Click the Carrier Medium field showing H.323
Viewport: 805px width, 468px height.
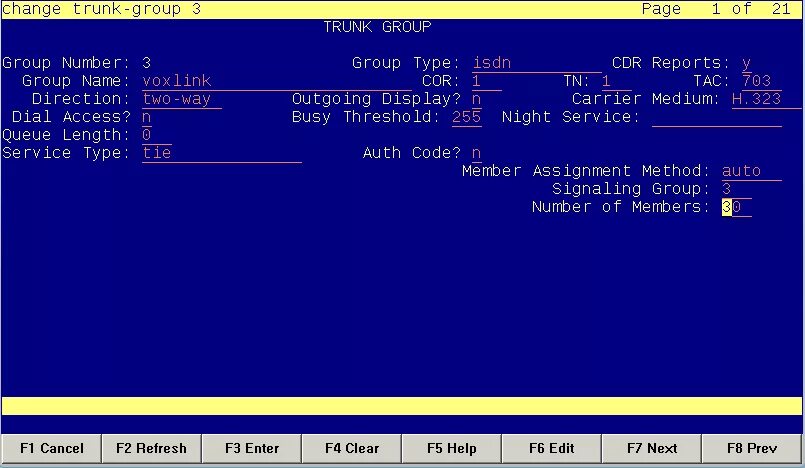(766, 99)
